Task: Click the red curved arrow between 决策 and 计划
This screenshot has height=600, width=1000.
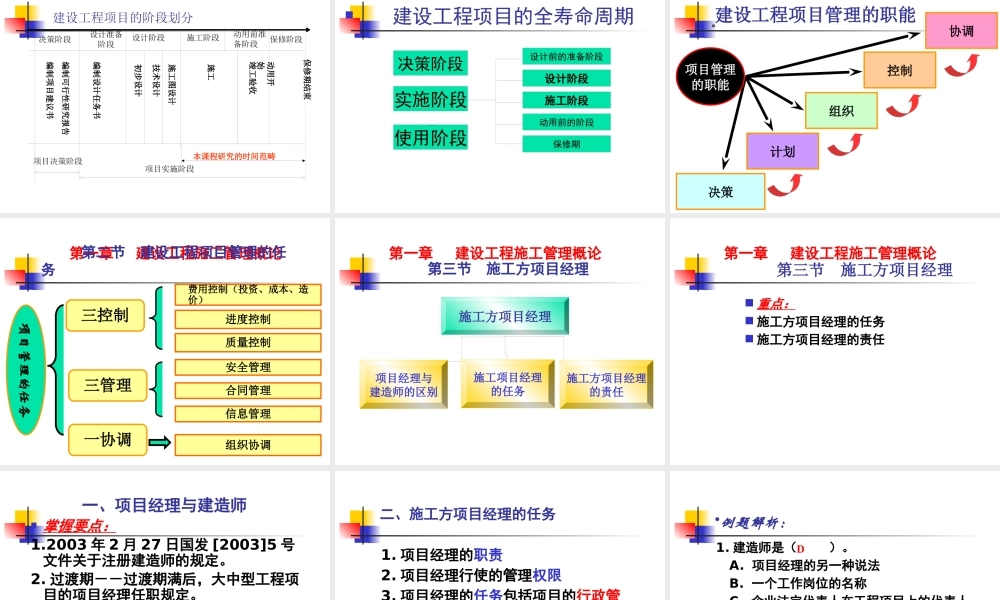Action: [785, 186]
